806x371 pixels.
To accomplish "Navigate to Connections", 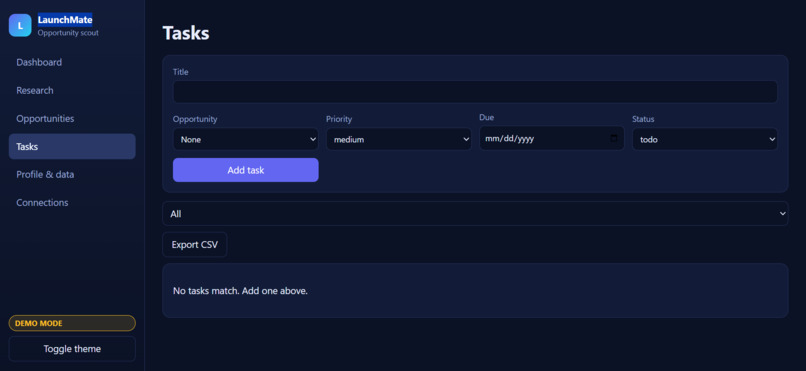I will 72,202.
